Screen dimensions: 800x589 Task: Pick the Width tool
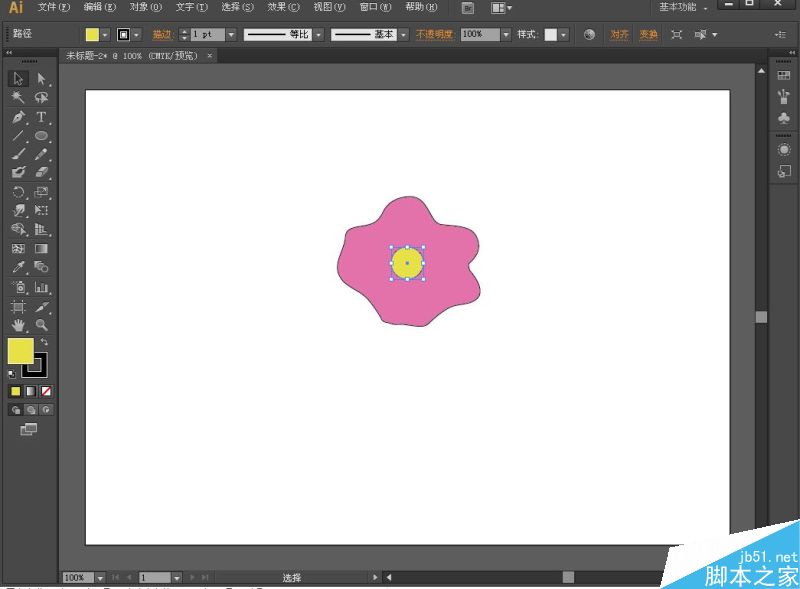(x=18, y=210)
